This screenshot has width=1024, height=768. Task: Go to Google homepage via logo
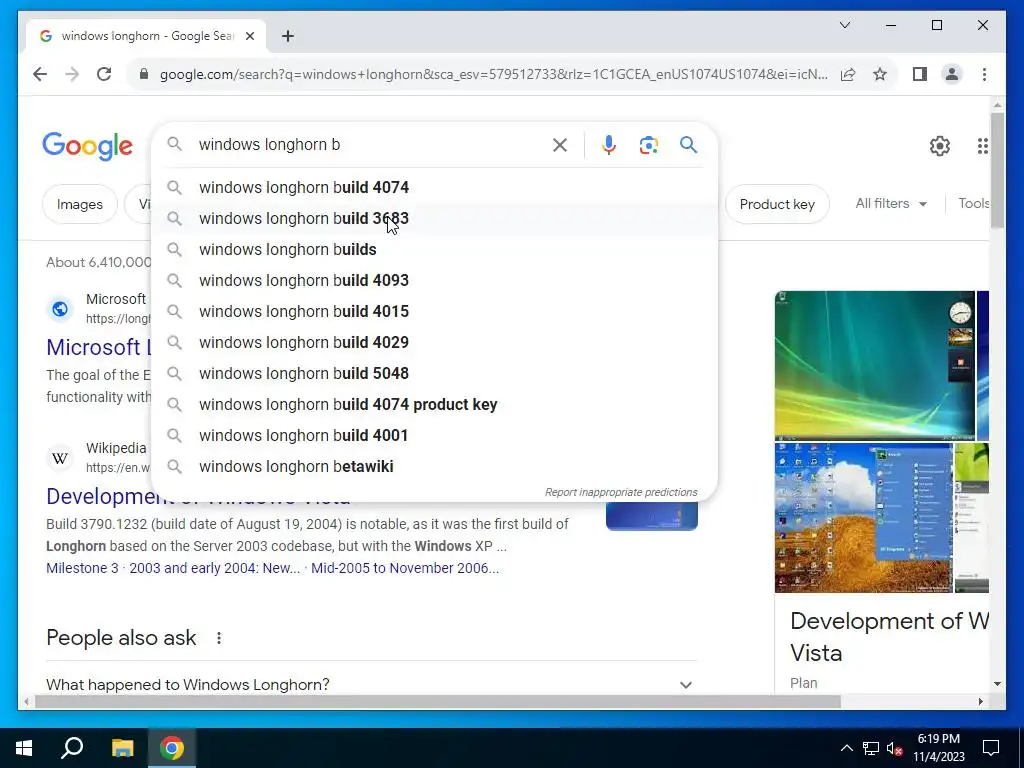[x=88, y=146]
